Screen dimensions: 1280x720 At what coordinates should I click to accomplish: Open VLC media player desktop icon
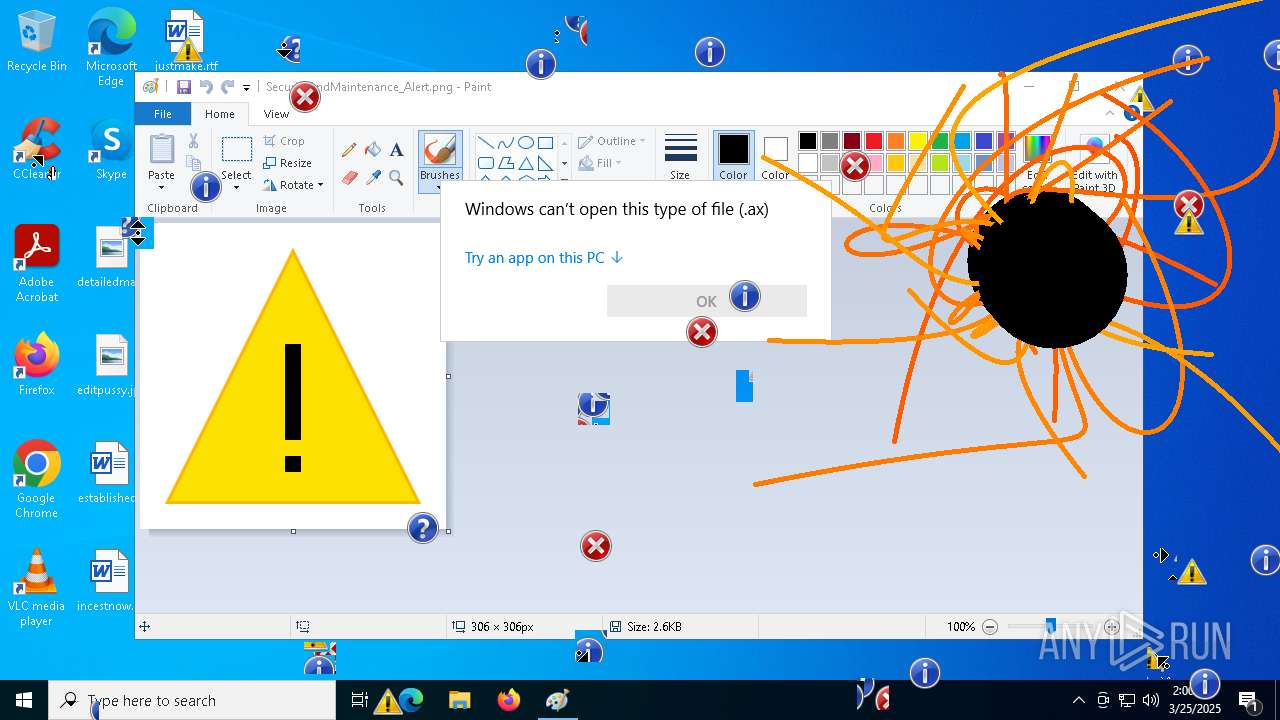[37, 588]
